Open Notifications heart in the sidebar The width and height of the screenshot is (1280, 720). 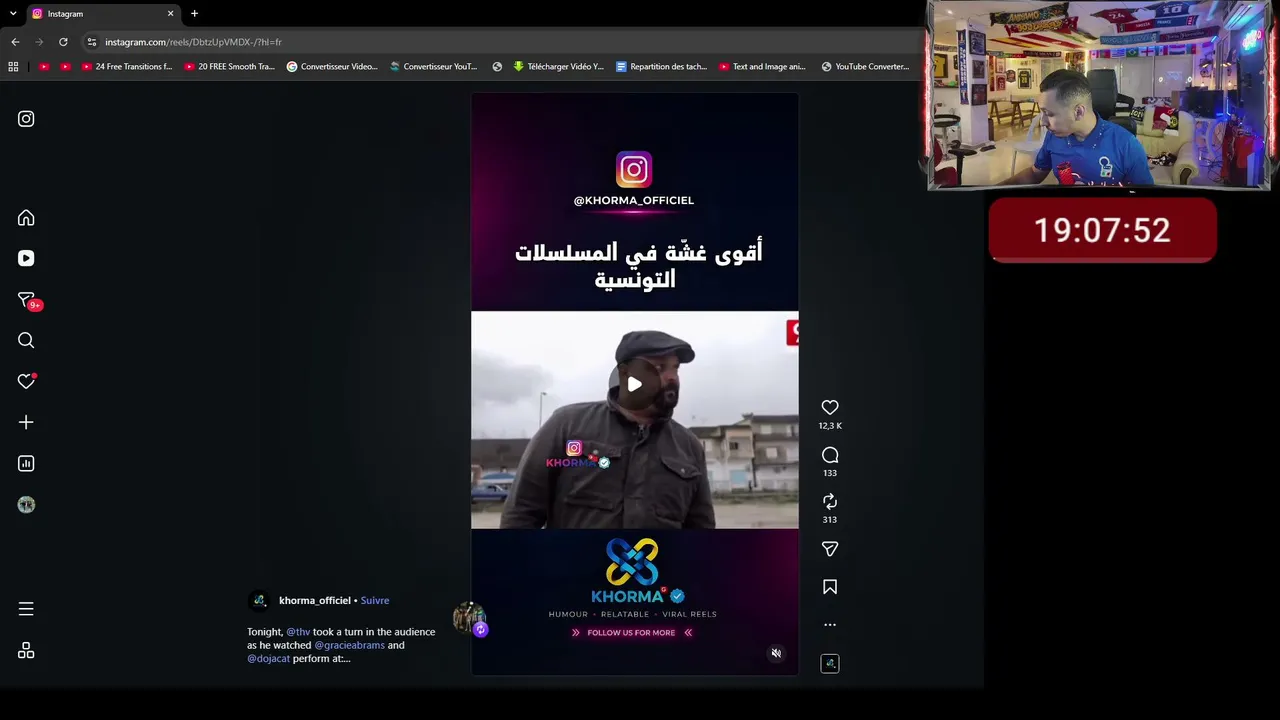pyautogui.click(x=26, y=381)
